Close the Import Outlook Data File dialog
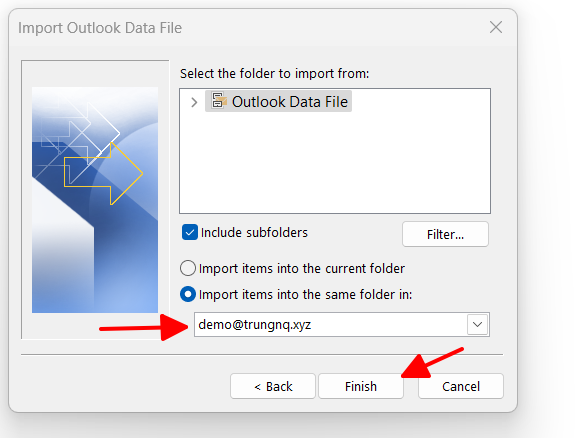Screen dimensions: 578x438 click(496, 27)
